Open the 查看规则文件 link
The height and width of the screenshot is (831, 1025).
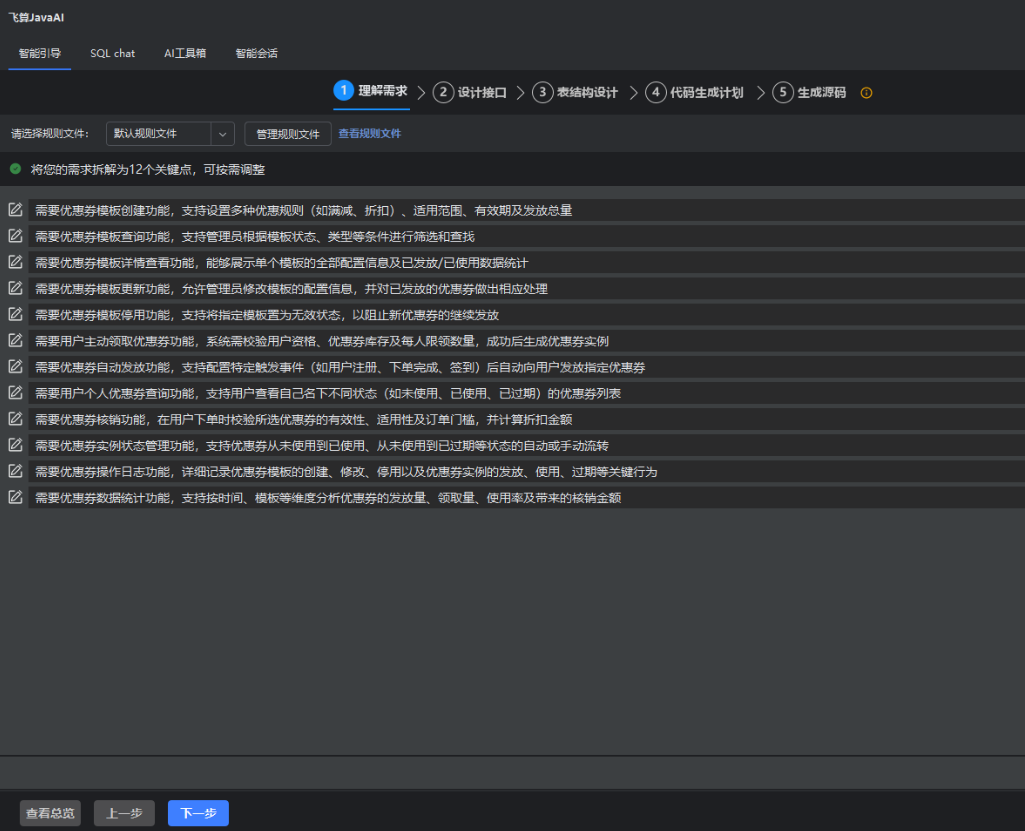[x=369, y=134]
